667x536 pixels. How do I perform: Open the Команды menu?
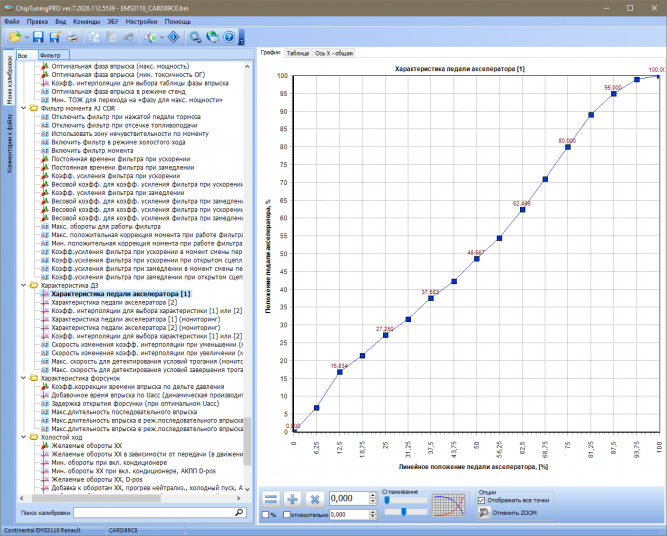[x=86, y=21]
